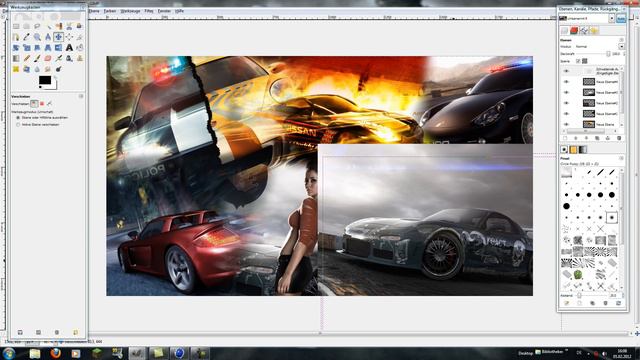Open the Werkzeuge menu
Image resolution: width=640 pixels, height=360 pixels.
coord(130,11)
